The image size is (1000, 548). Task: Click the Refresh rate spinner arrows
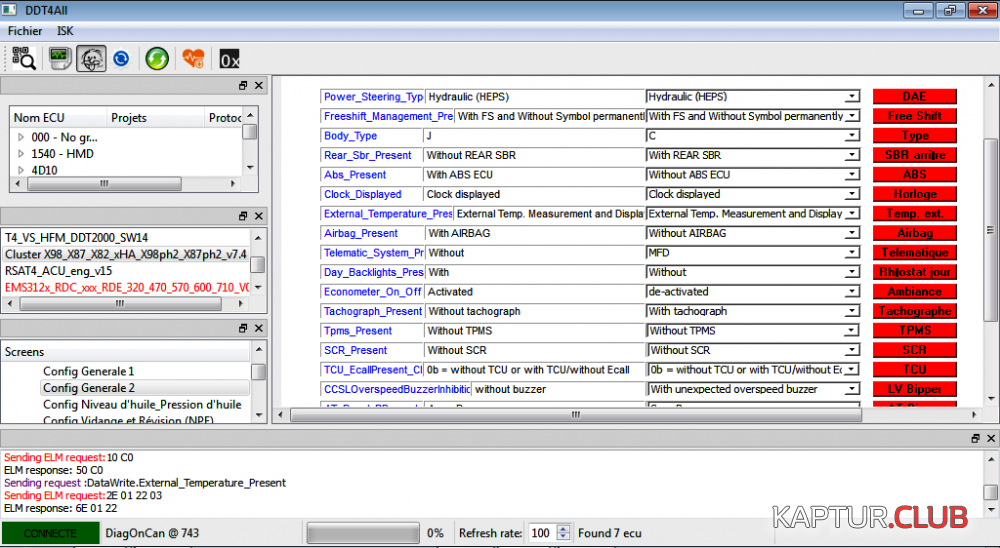(x=563, y=533)
